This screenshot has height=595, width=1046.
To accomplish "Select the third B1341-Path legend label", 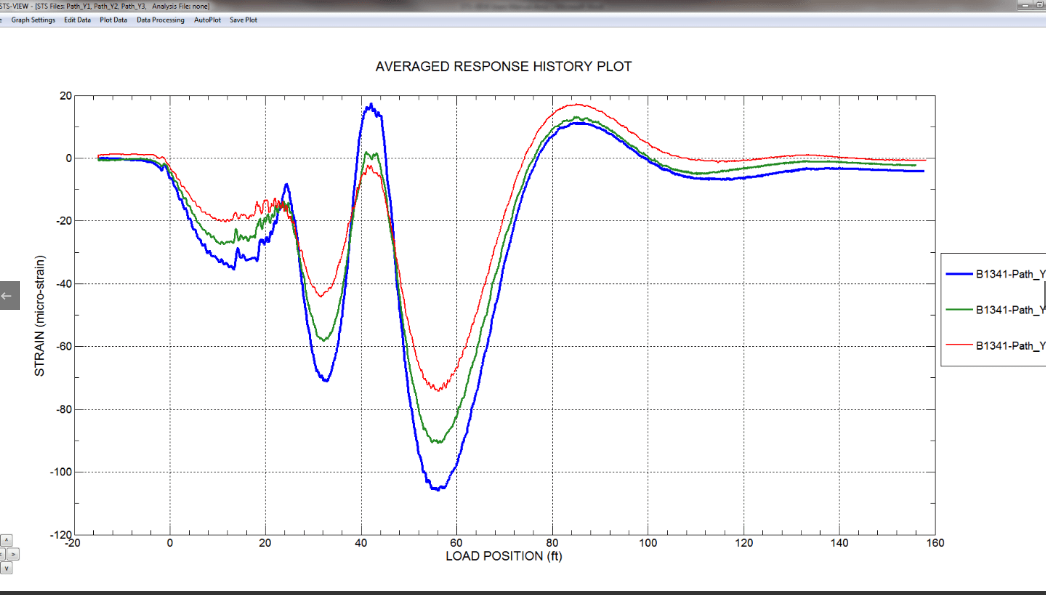I will tap(1010, 345).
